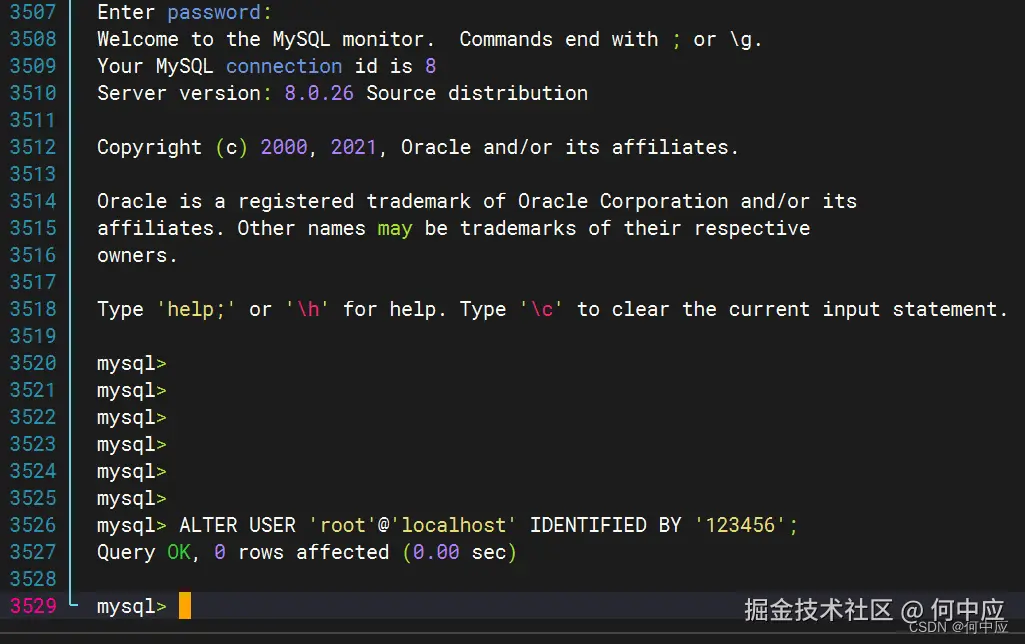
Task: Click the word 'connection' in line 3509
Action: point(284,66)
